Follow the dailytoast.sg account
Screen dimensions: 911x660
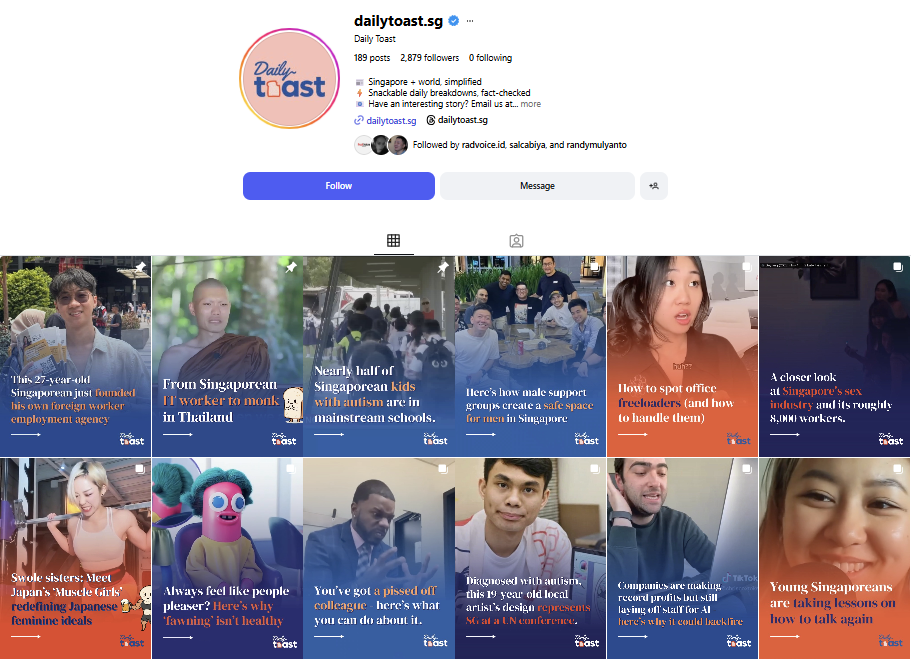[x=339, y=186]
